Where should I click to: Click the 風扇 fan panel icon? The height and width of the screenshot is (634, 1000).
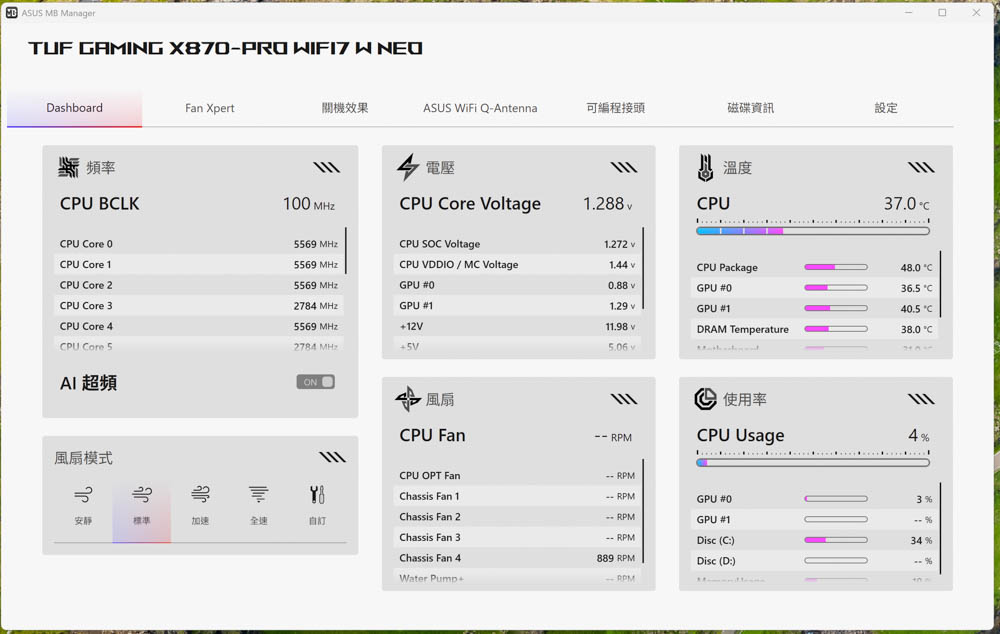[408, 399]
